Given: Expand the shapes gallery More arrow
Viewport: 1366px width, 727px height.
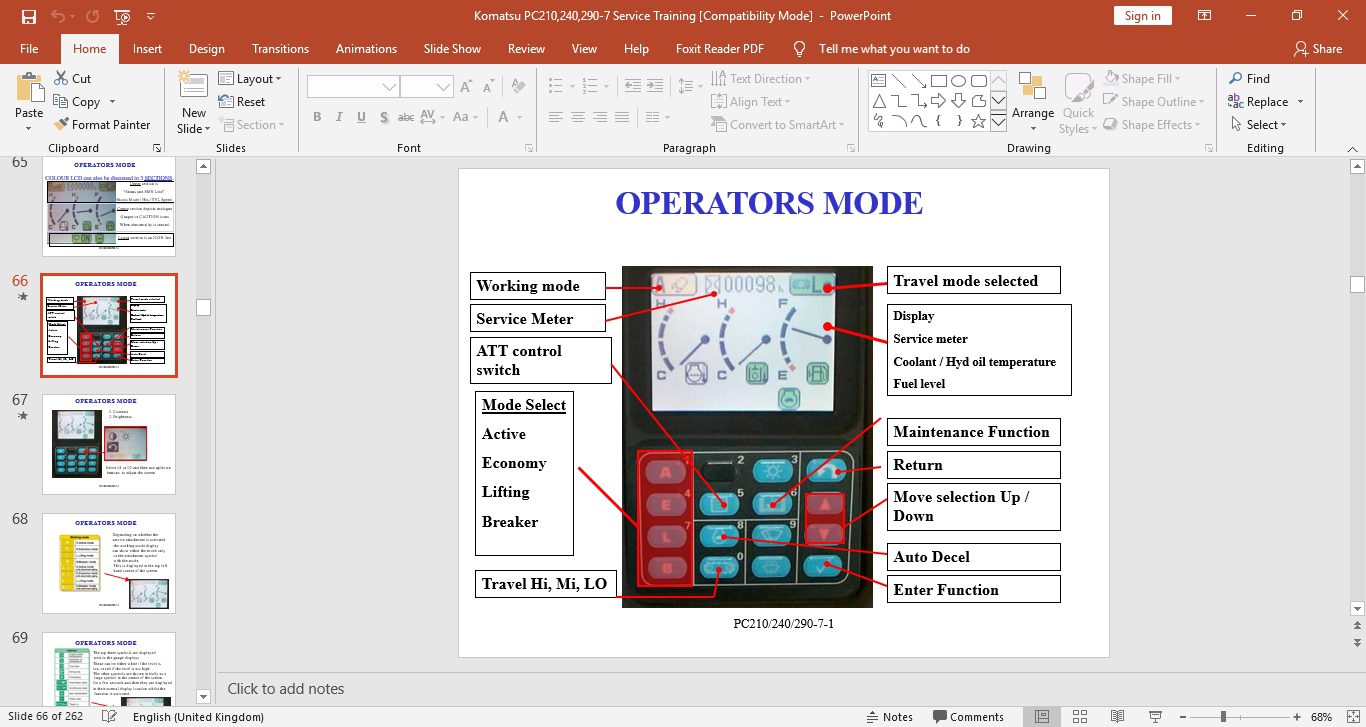Looking at the screenshot, I should [x=998, y=121].
